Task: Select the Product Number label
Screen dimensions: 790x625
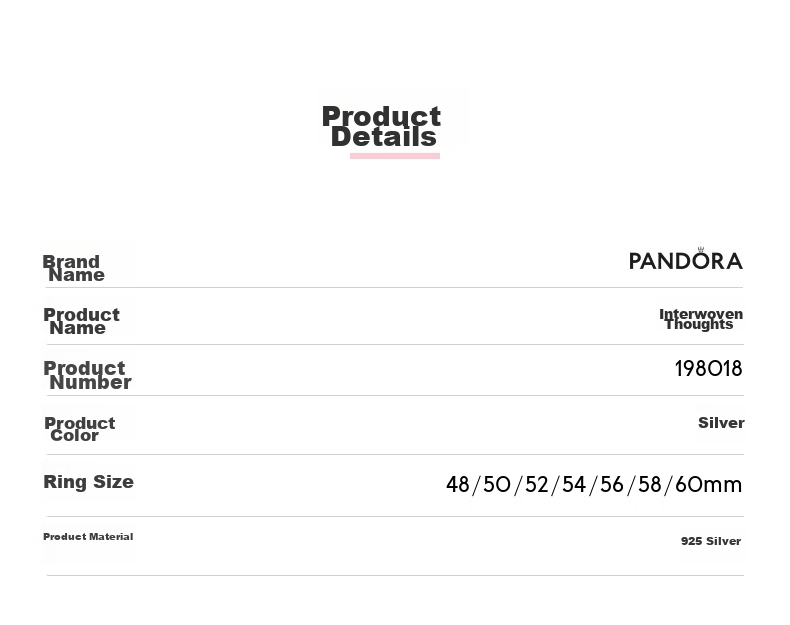Action: (x=87, y=375)
